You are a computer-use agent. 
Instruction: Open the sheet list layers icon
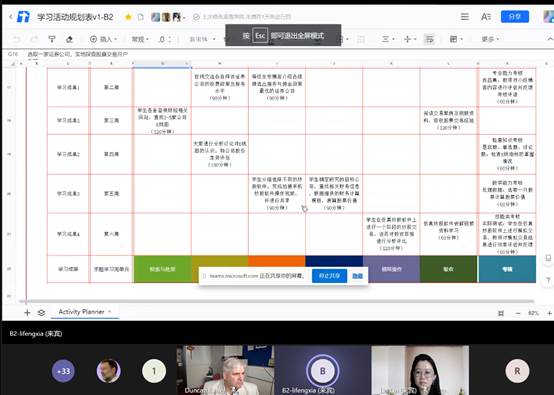(41, 313)
